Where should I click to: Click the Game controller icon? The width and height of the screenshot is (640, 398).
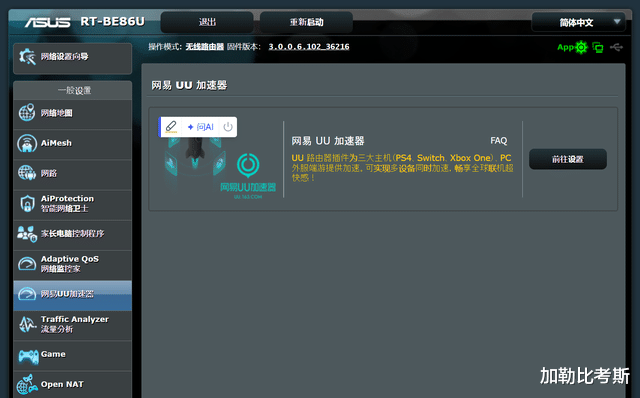tap(28, 355)
